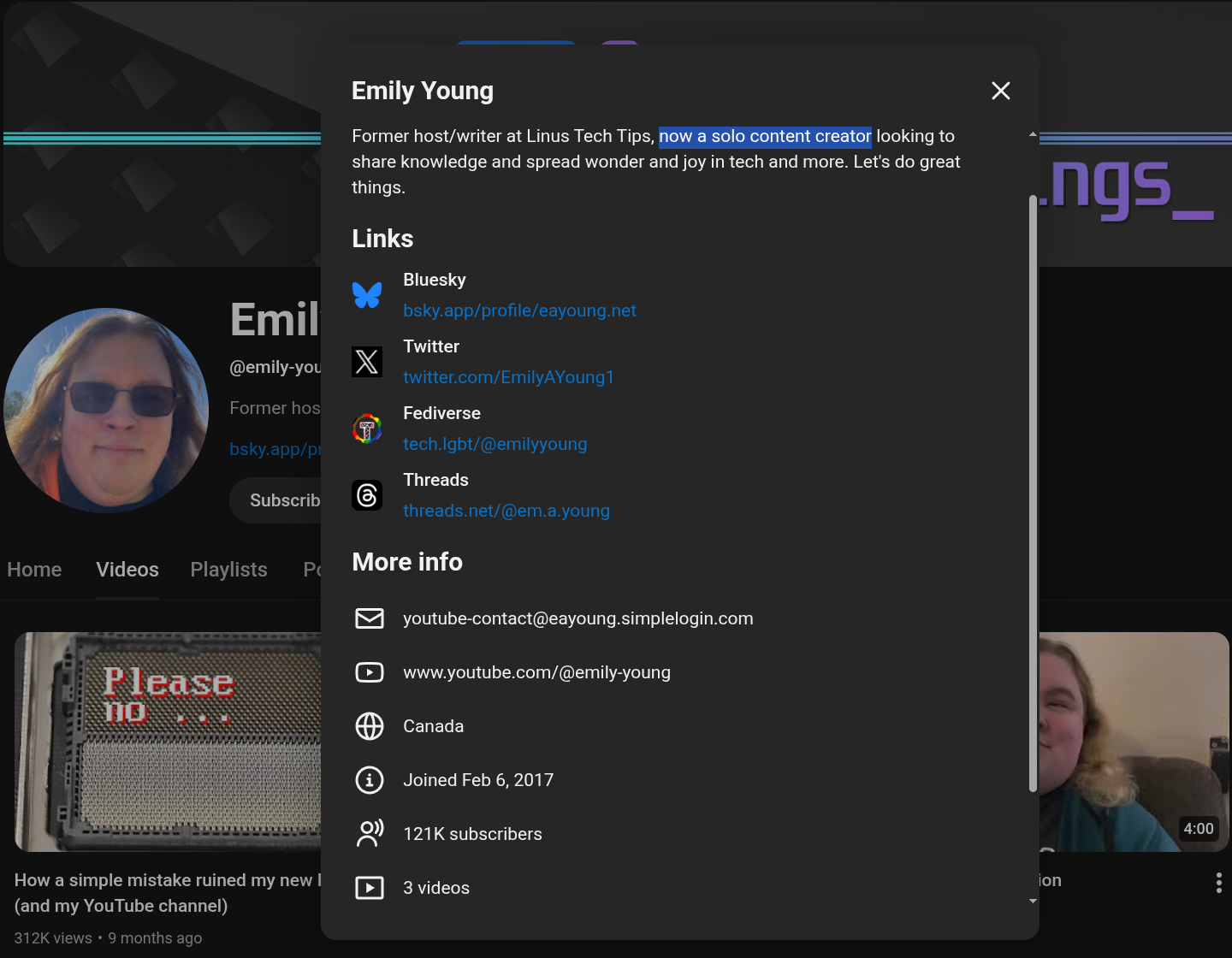Open the bsky.app/profile/eayoung.net link

[x=519, y=310]
